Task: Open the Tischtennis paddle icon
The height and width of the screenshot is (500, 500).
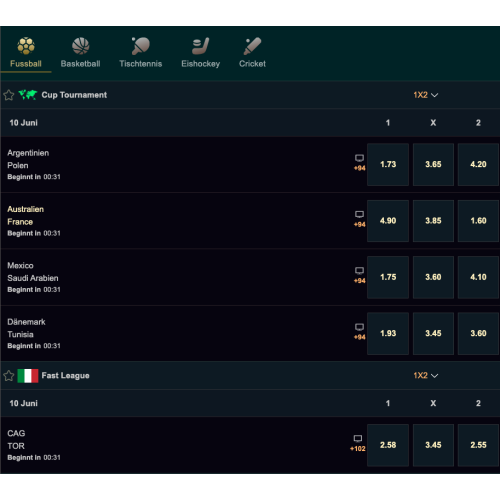Action: point(141,46)
